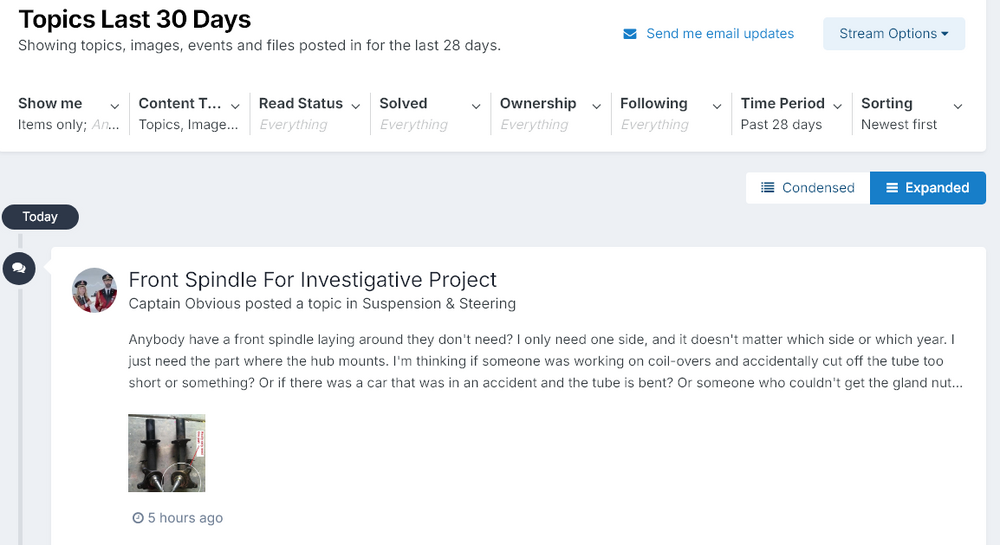Viewport: 1000px width, 545px height.
Task: Open the Read Status filter
Action: click(x=310, y=113)
